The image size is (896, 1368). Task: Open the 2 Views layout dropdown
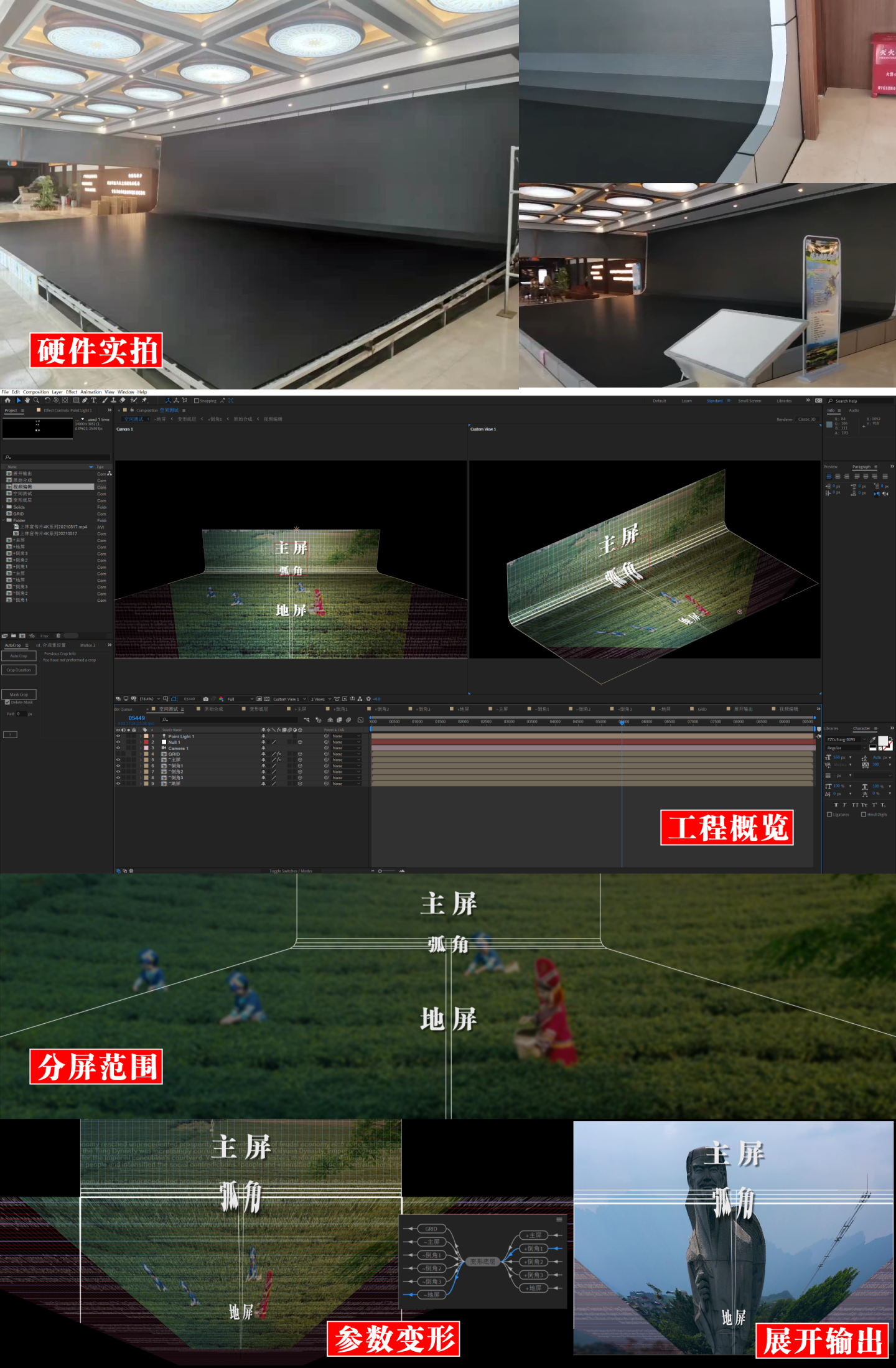(320, 699)
